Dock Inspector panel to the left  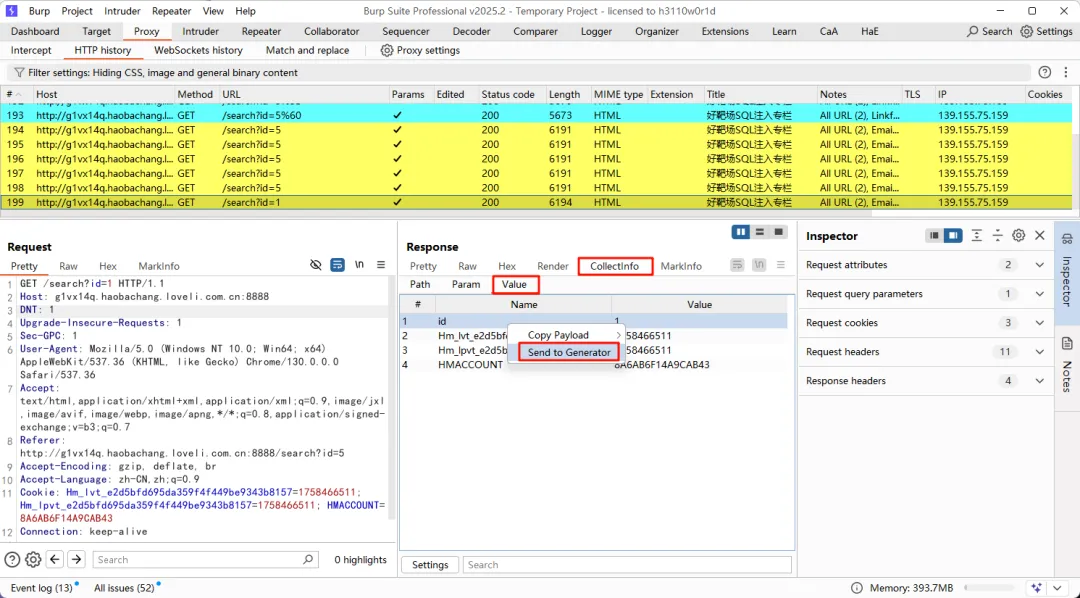934,236
